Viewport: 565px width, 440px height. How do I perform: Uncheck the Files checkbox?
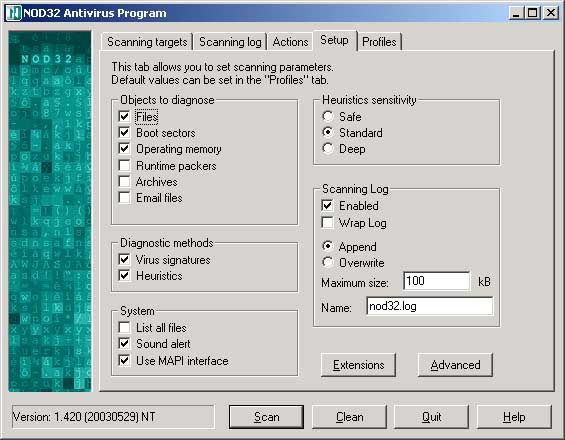(x=124, y=116)
